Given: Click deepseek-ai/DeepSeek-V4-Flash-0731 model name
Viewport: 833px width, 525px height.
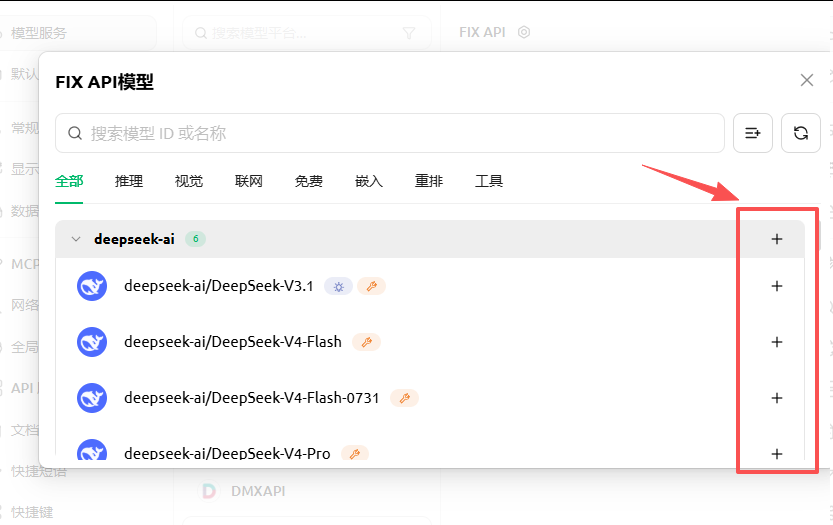Looking at the screenshot, I should pos(251,398).
